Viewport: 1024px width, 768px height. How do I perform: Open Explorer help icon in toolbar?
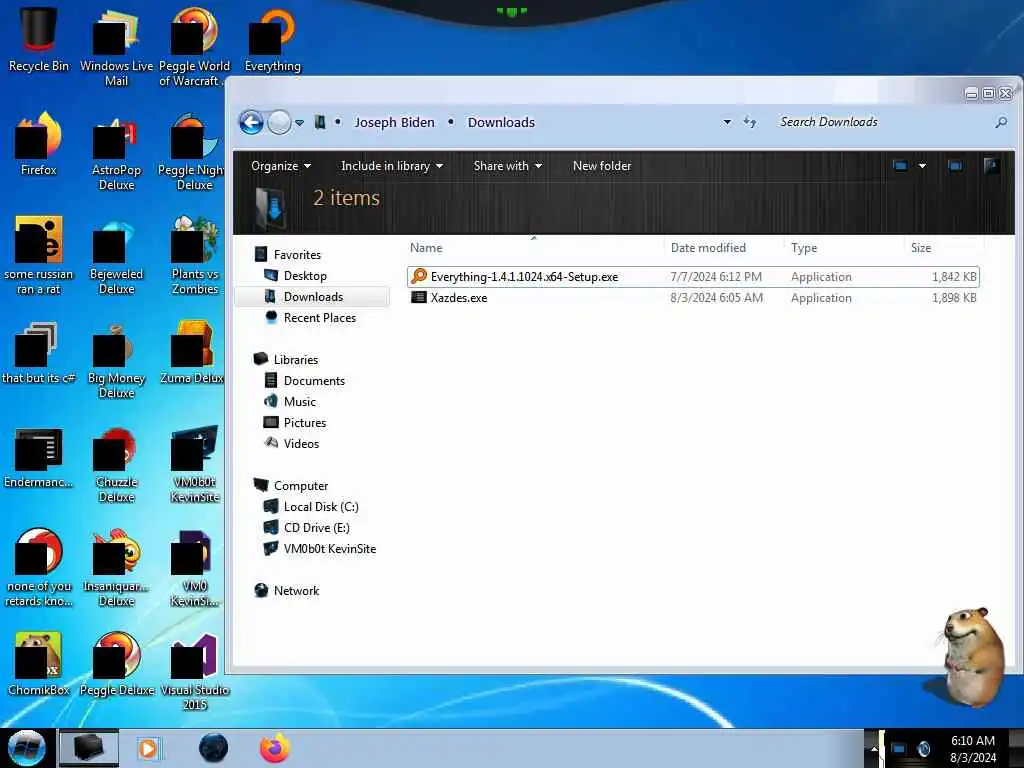991,166
